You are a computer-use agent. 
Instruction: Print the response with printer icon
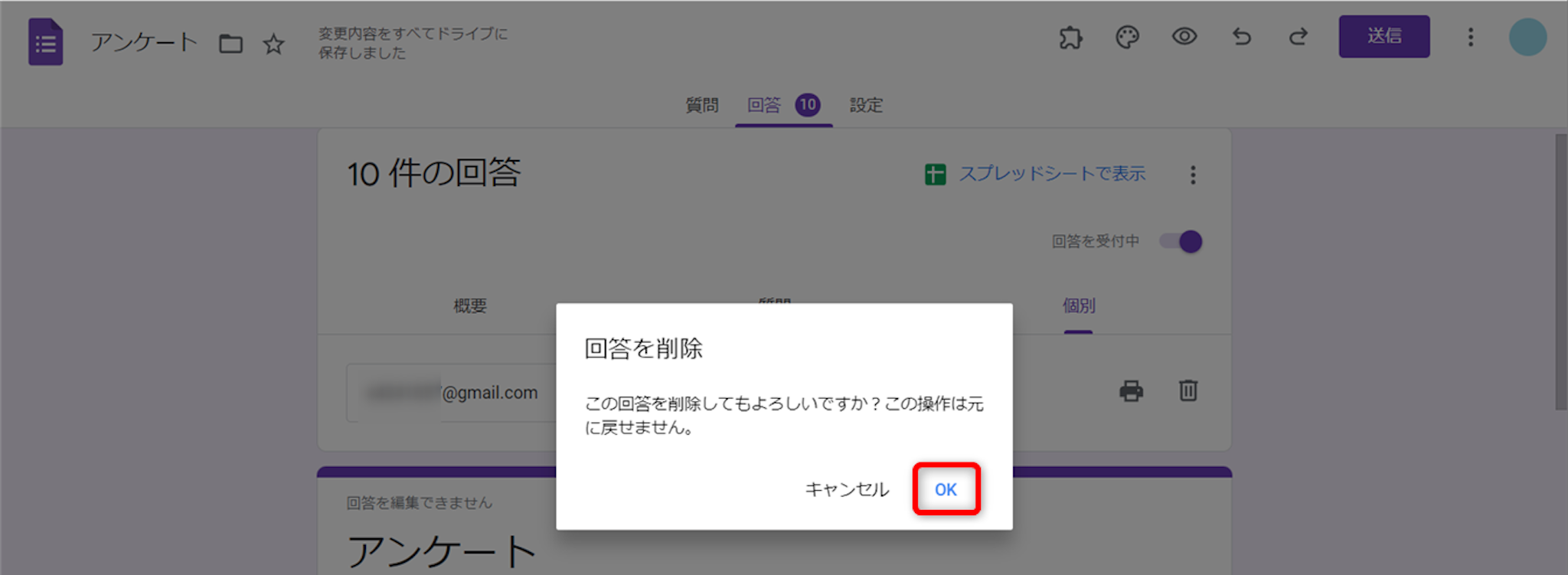click(1131, 390)
